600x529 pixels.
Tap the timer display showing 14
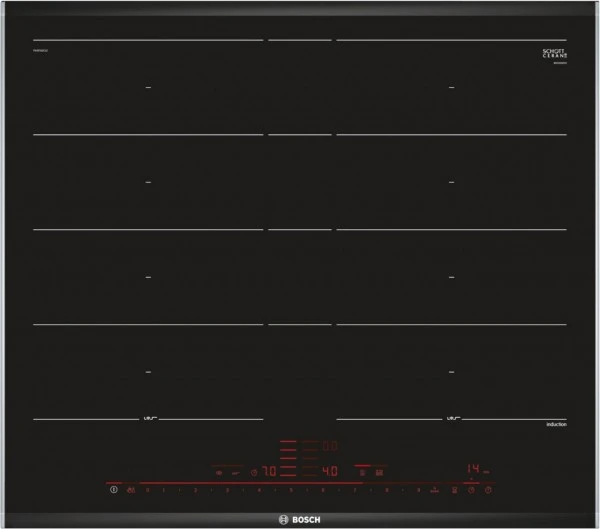473,469
